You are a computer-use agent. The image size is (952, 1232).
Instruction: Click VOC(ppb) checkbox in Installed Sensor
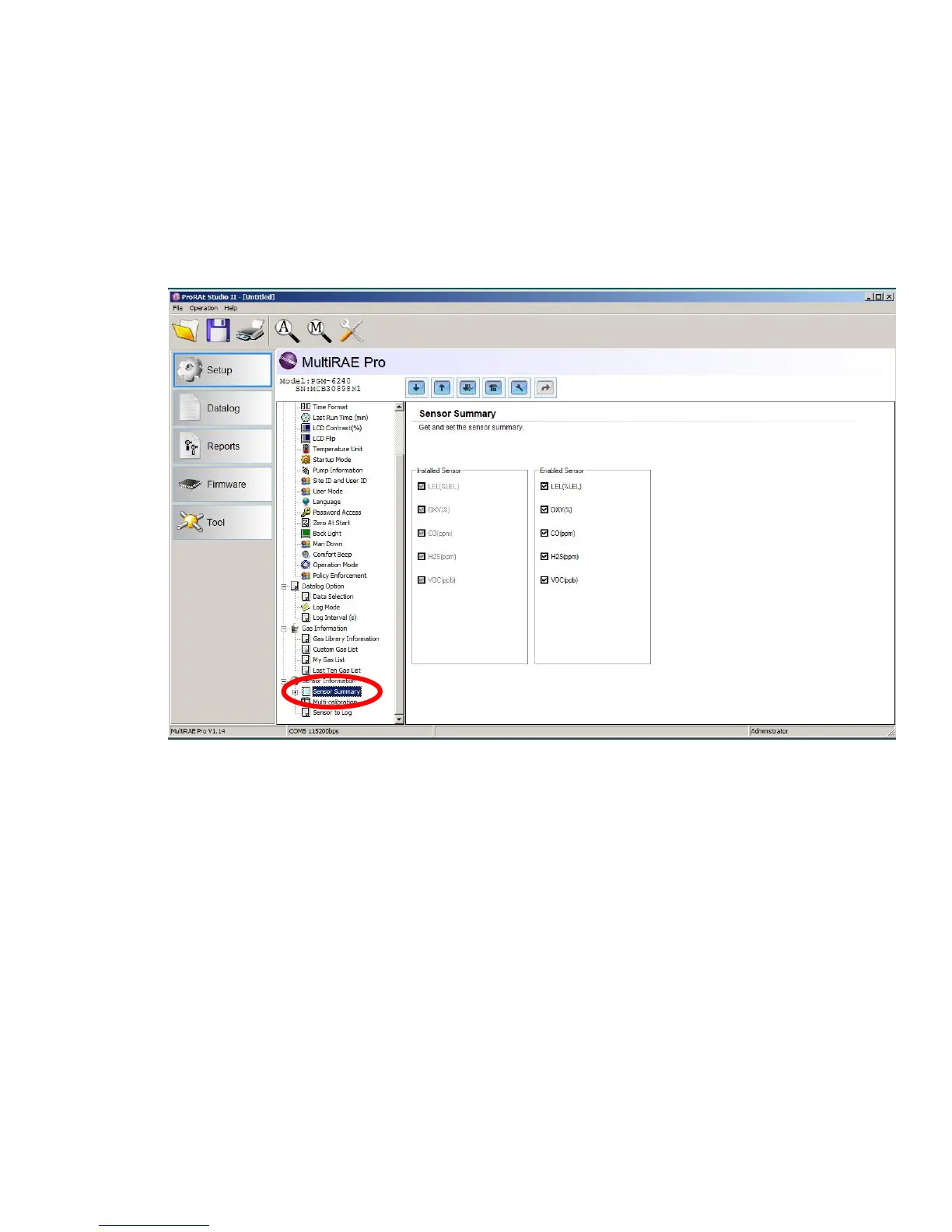[422, 579]
